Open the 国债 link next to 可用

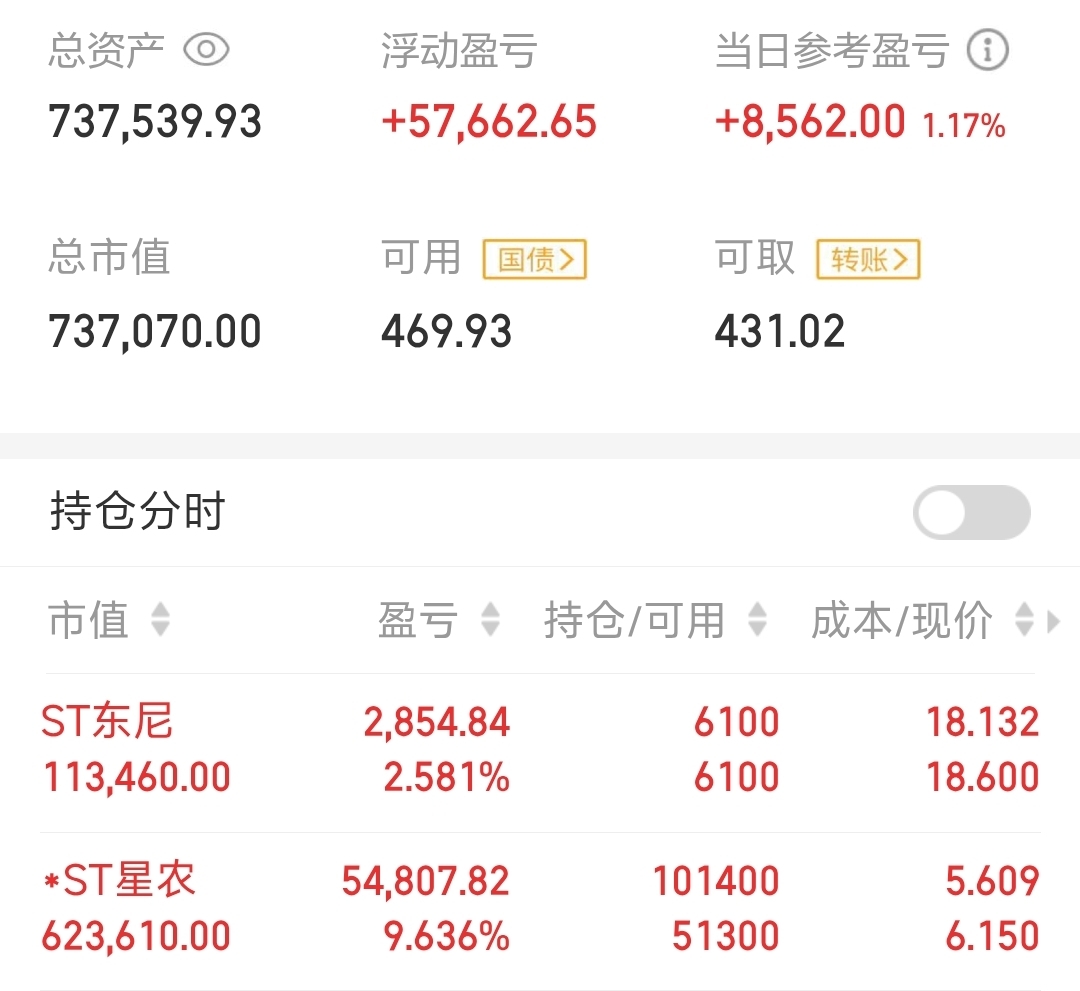[x=534, y=260]
